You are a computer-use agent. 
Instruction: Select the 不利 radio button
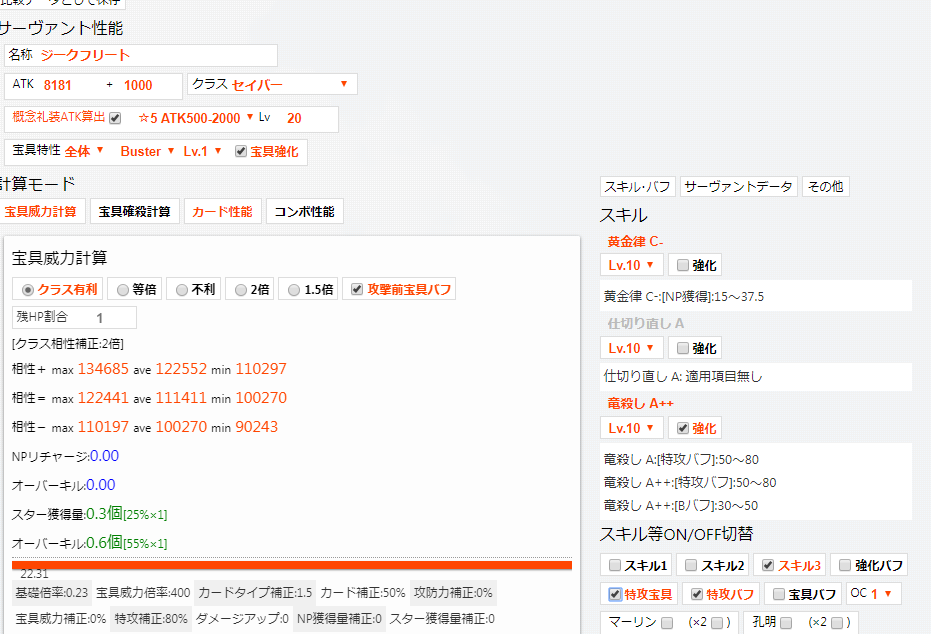pyautogui.click(x=182, y=290)
